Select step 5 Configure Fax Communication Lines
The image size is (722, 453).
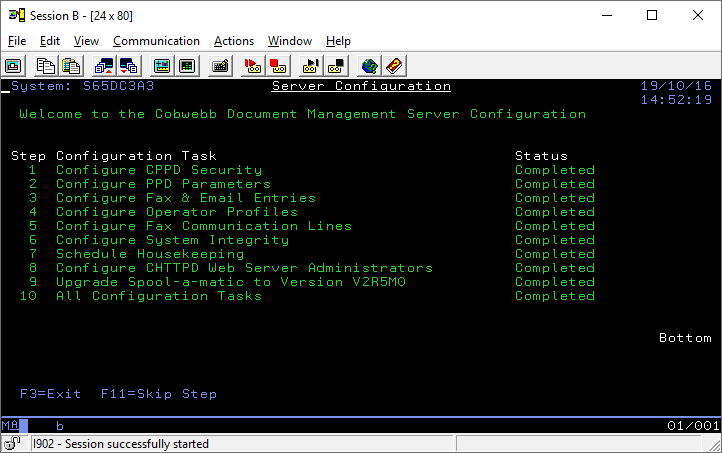204,226
